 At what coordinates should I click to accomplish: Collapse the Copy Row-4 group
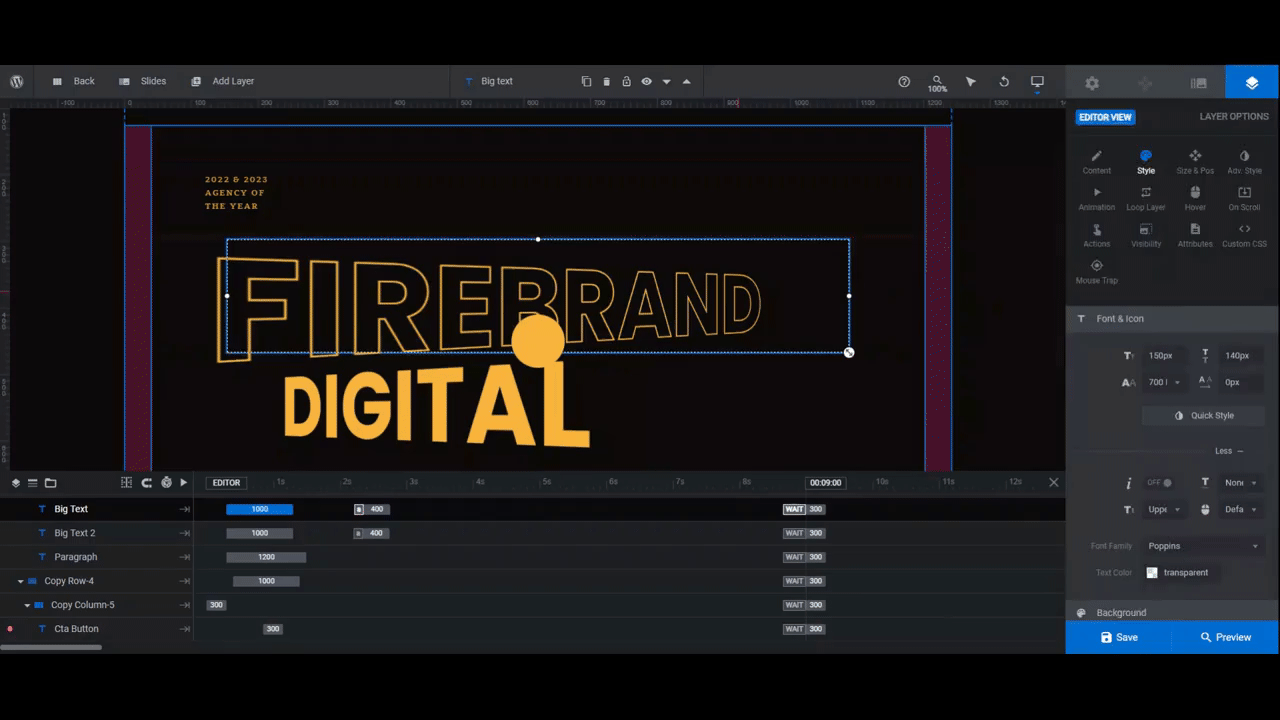(21, 581)
